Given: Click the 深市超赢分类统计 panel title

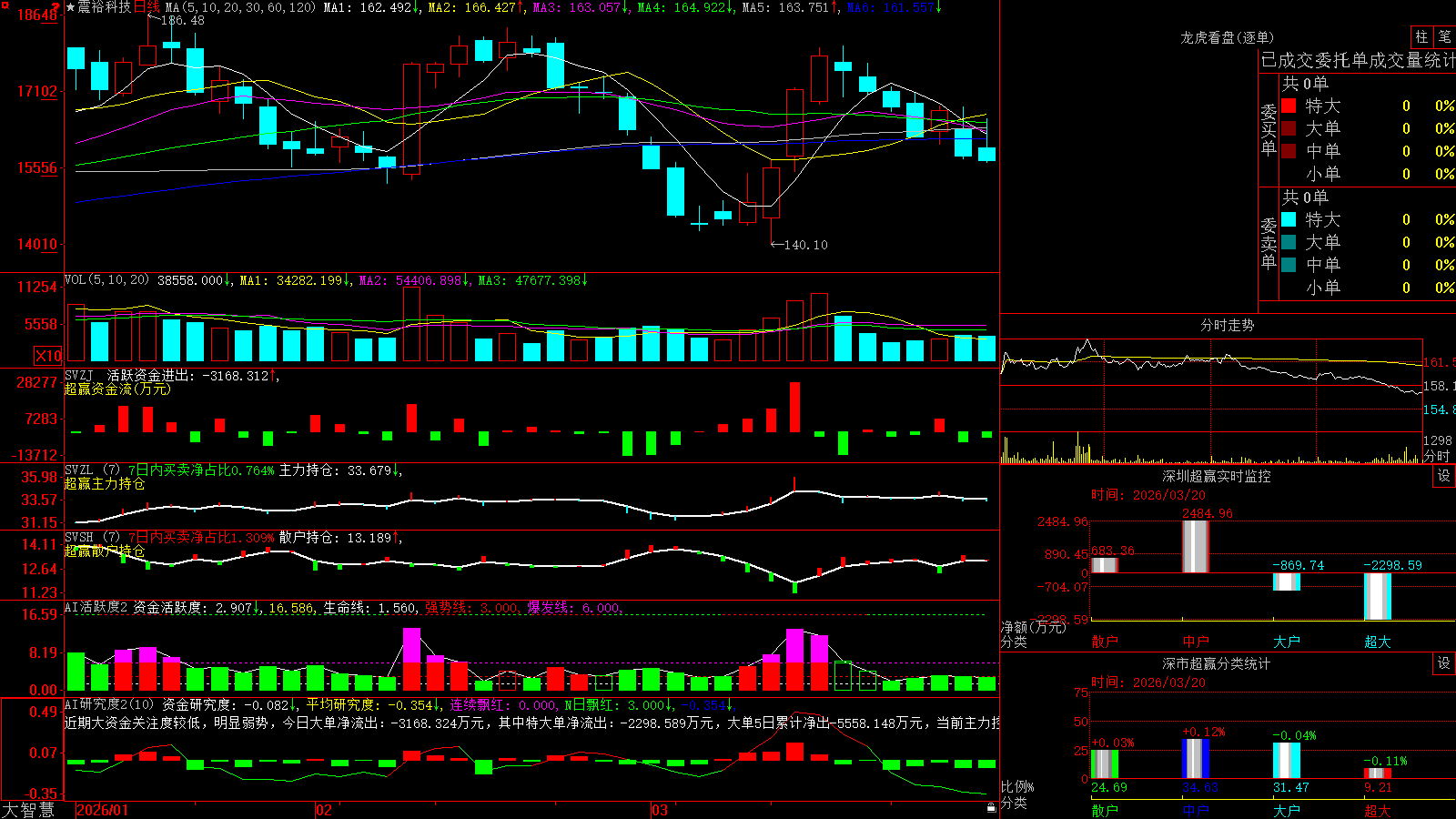Looking at the screenshot, I should [1217, 663].
